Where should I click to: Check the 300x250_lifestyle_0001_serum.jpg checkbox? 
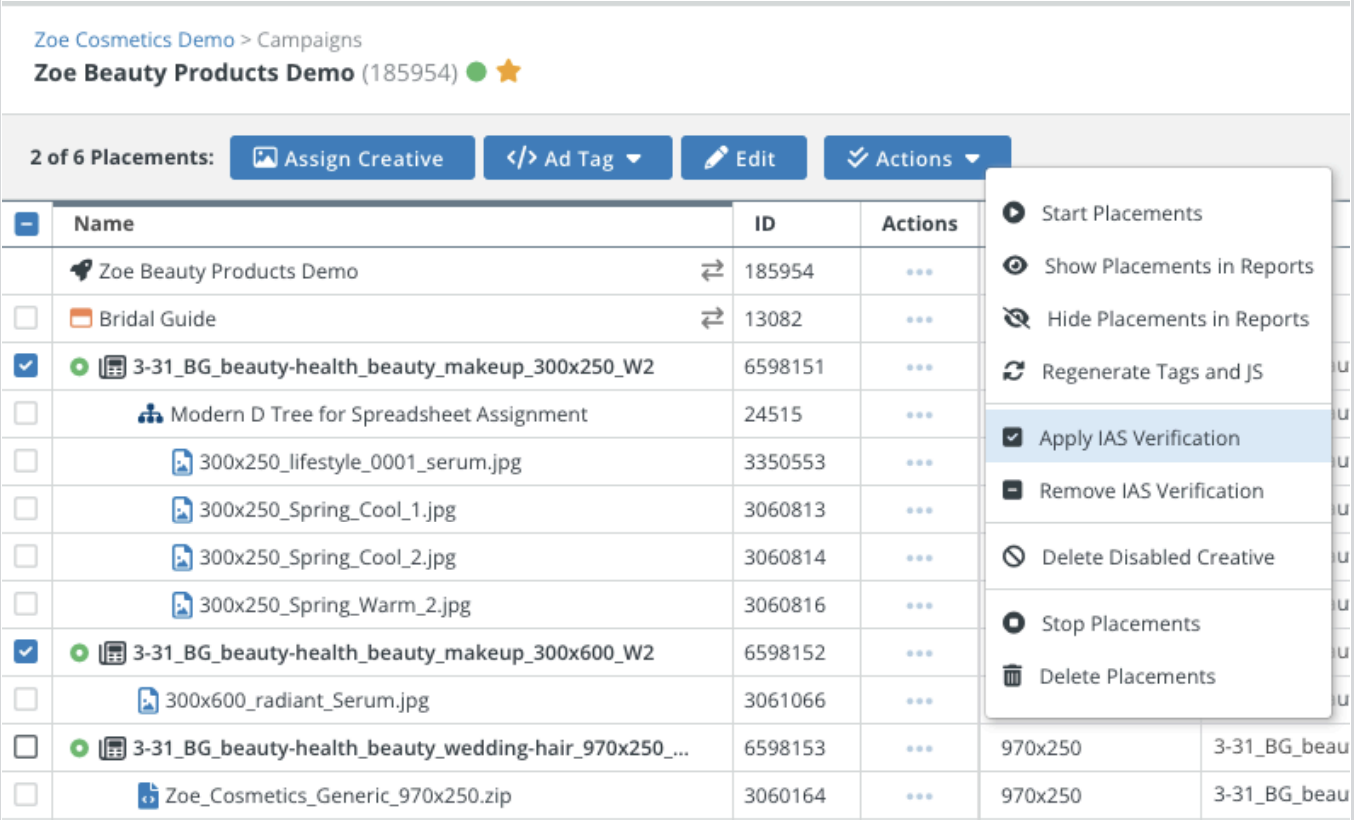coord(26,462)
